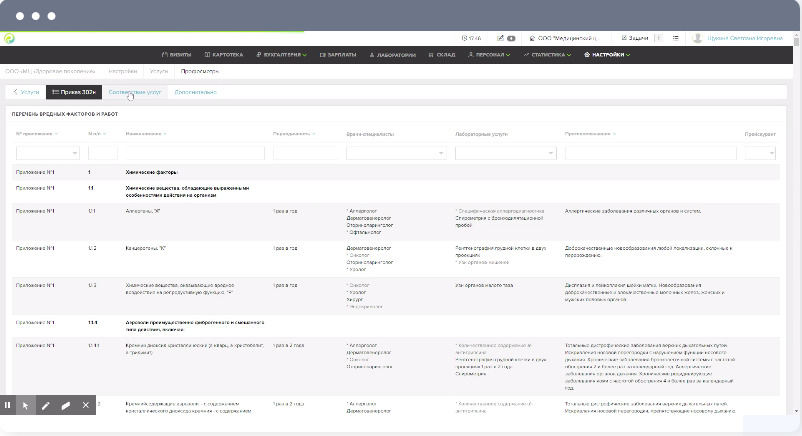The height and width of the screenshot is (436, 802).
Task: Go to Услуги breadcrumb
Action: click(159, 71)
